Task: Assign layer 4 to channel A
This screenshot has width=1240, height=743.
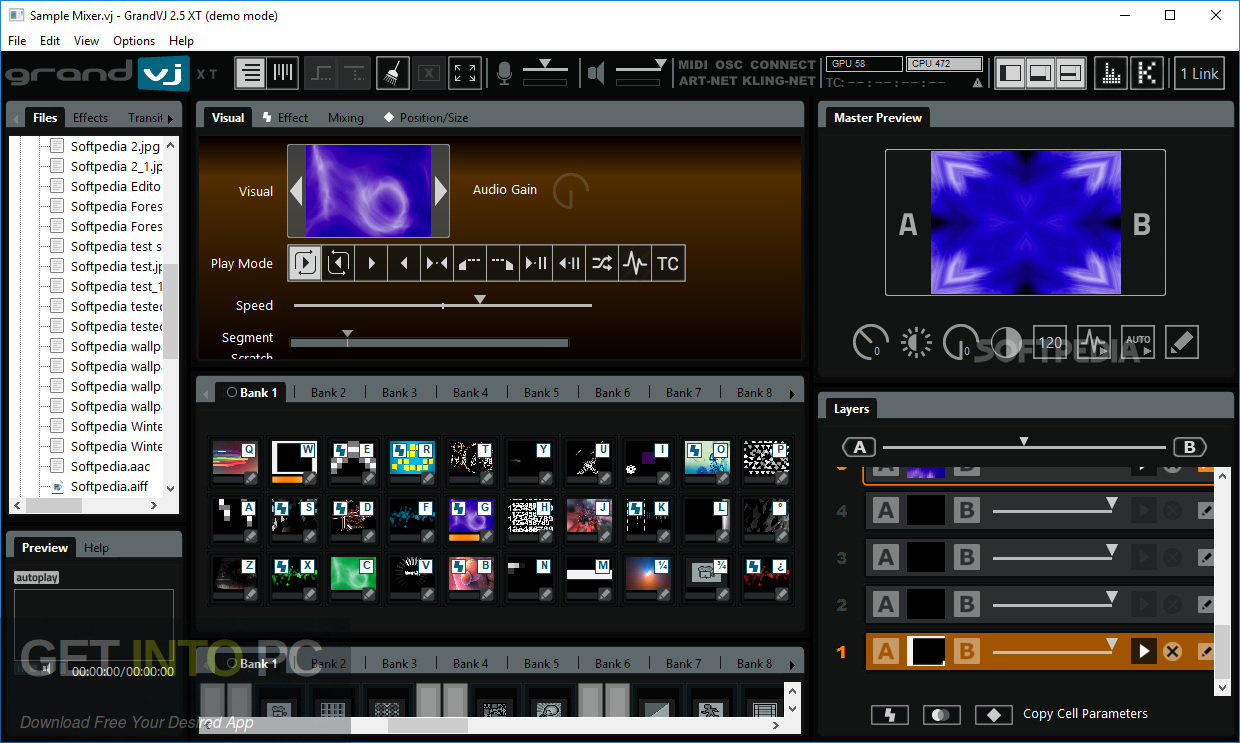Action: (x=886, y=511)
